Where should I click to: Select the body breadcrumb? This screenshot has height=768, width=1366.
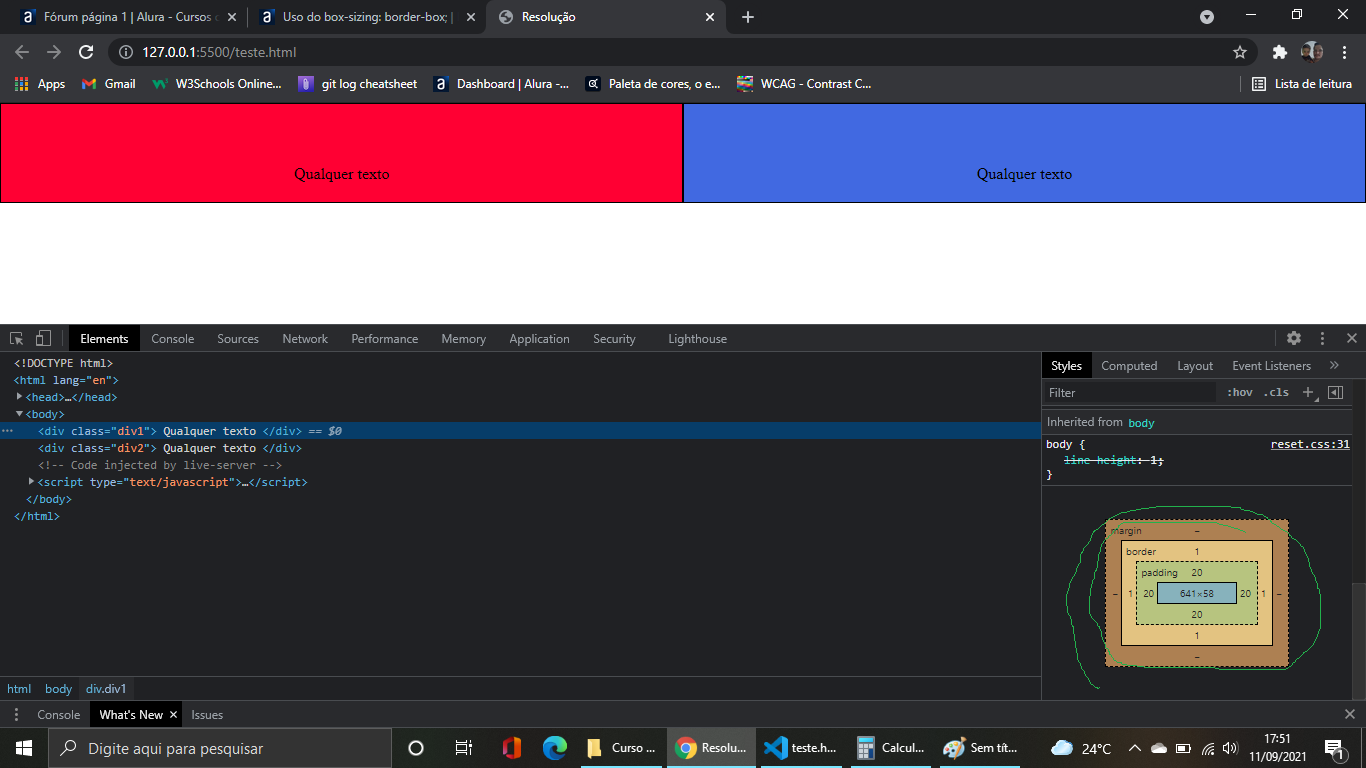[x=58, y=688]
